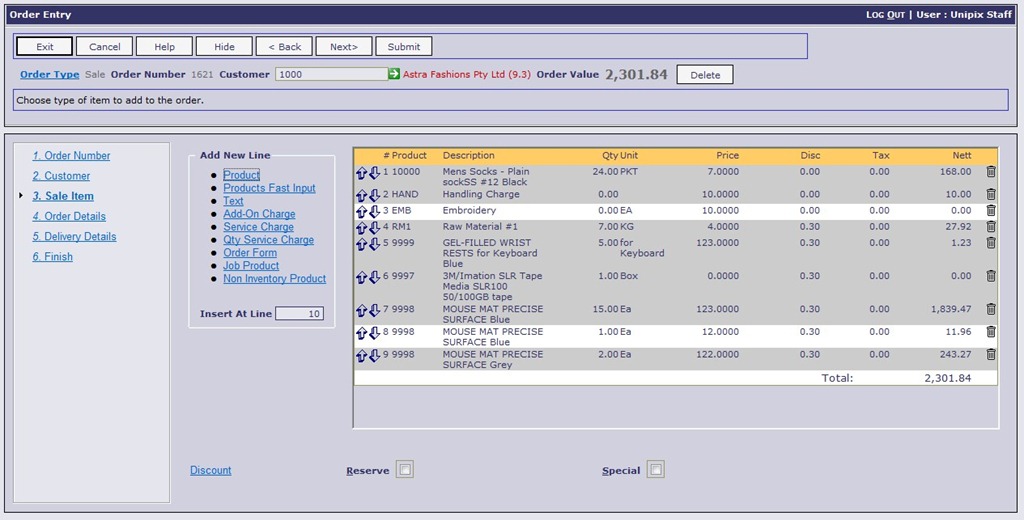Open step 4. Order Details
Screen dimensions: 1024x520
(69, 216)
